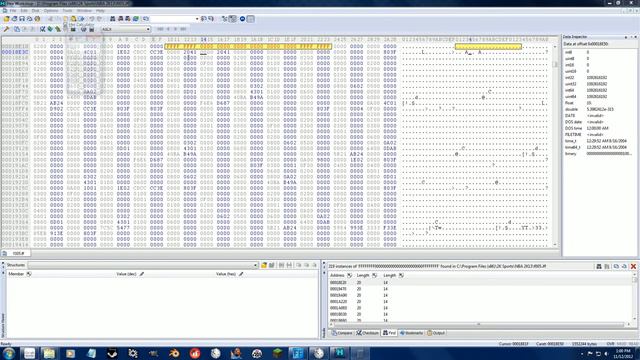Click the Save toolbar icon
Image resolution: width=640 pixels, height=360 pixels.
pos(22,19)
